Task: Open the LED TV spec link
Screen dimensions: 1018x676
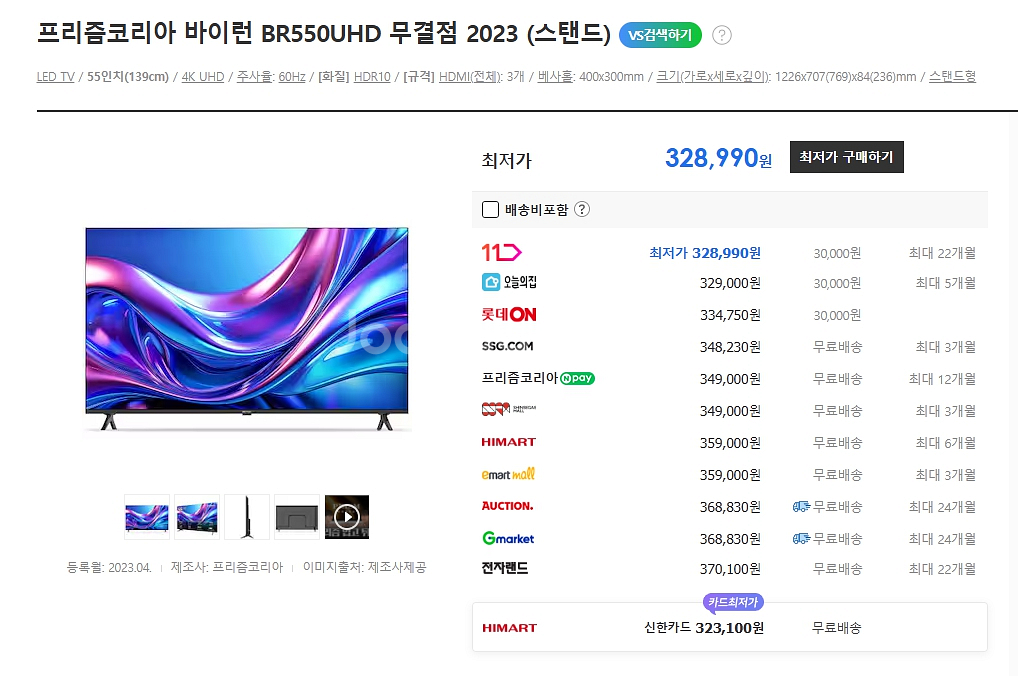Action: [55, 77]
